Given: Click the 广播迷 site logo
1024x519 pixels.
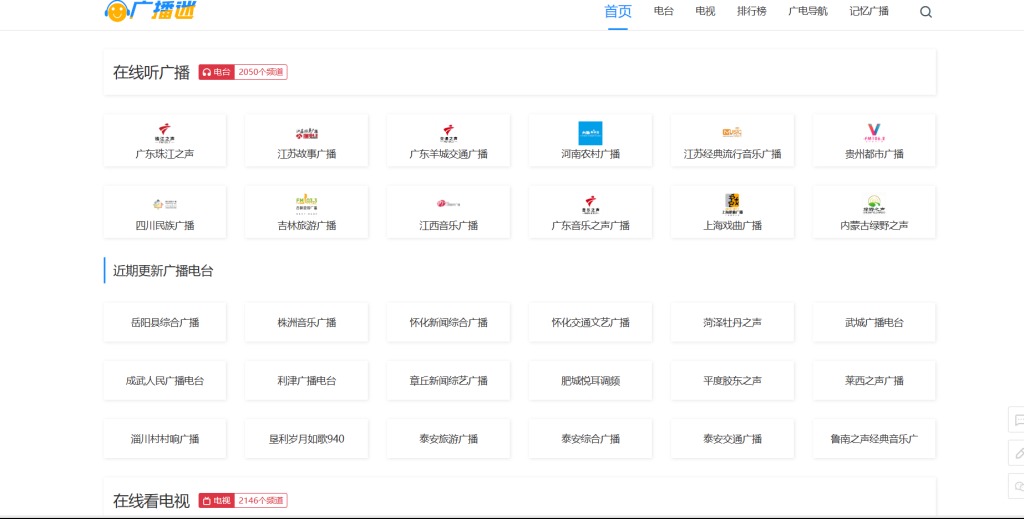Looking at the screenshot, I should (x=150, y=10).
